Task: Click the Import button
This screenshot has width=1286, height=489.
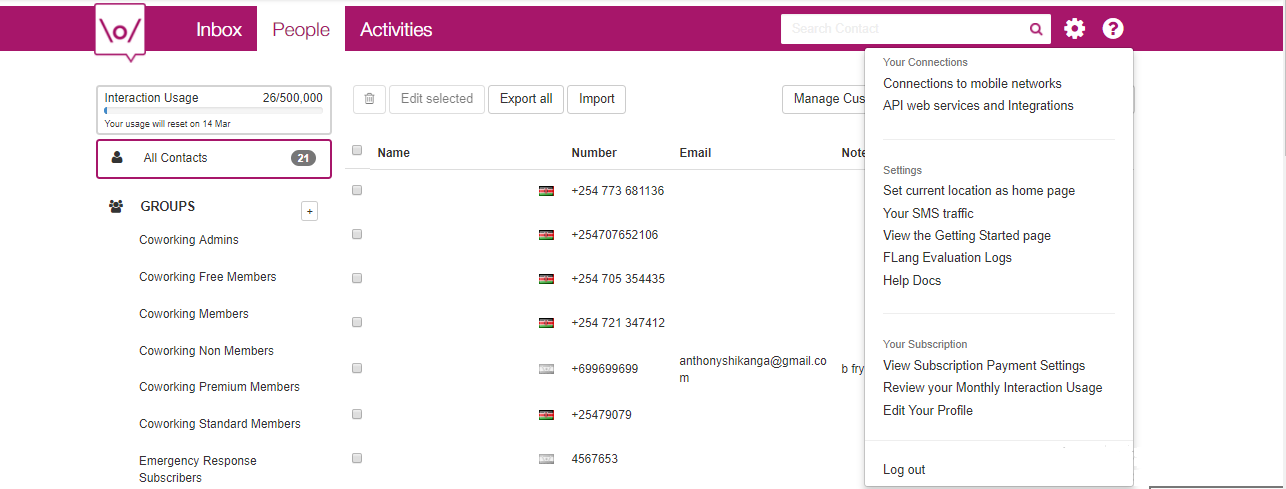Action: [597, 99]
